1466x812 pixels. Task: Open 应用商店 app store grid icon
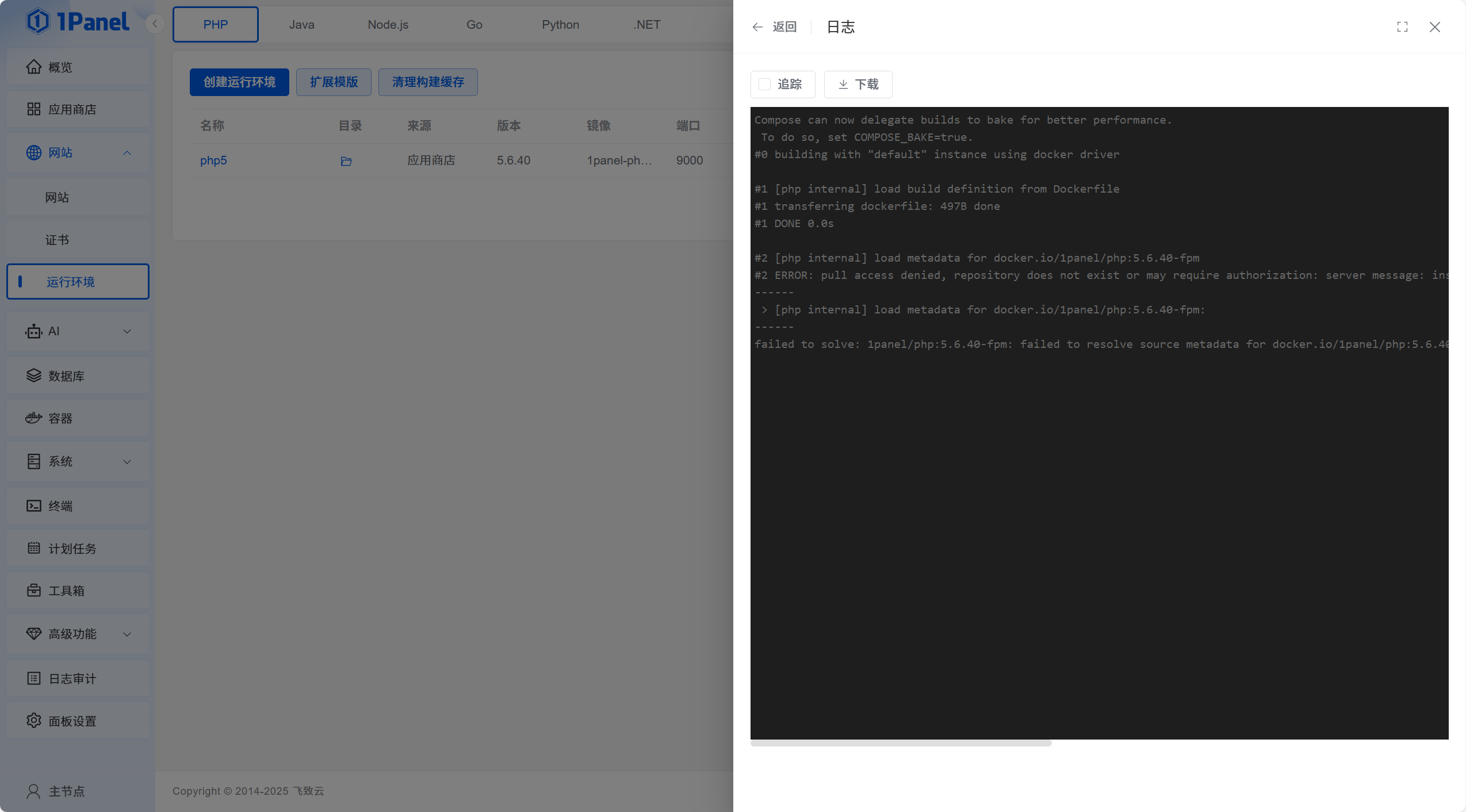(34, 109)
